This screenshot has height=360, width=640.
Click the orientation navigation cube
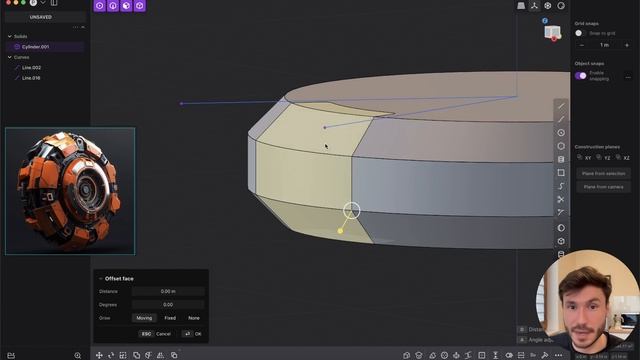(x=552, y=32)
